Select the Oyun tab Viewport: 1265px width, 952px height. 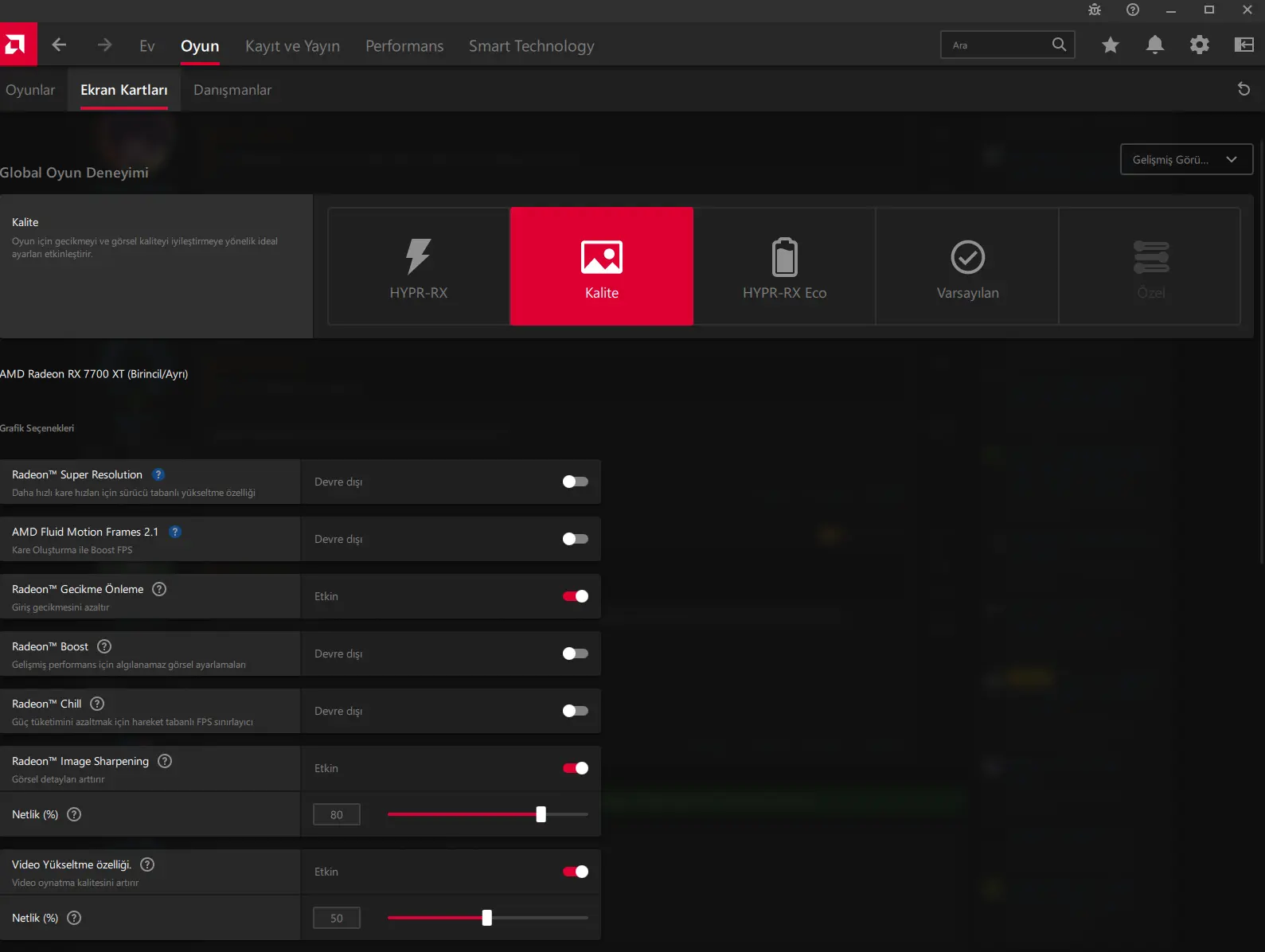point(200,46)
